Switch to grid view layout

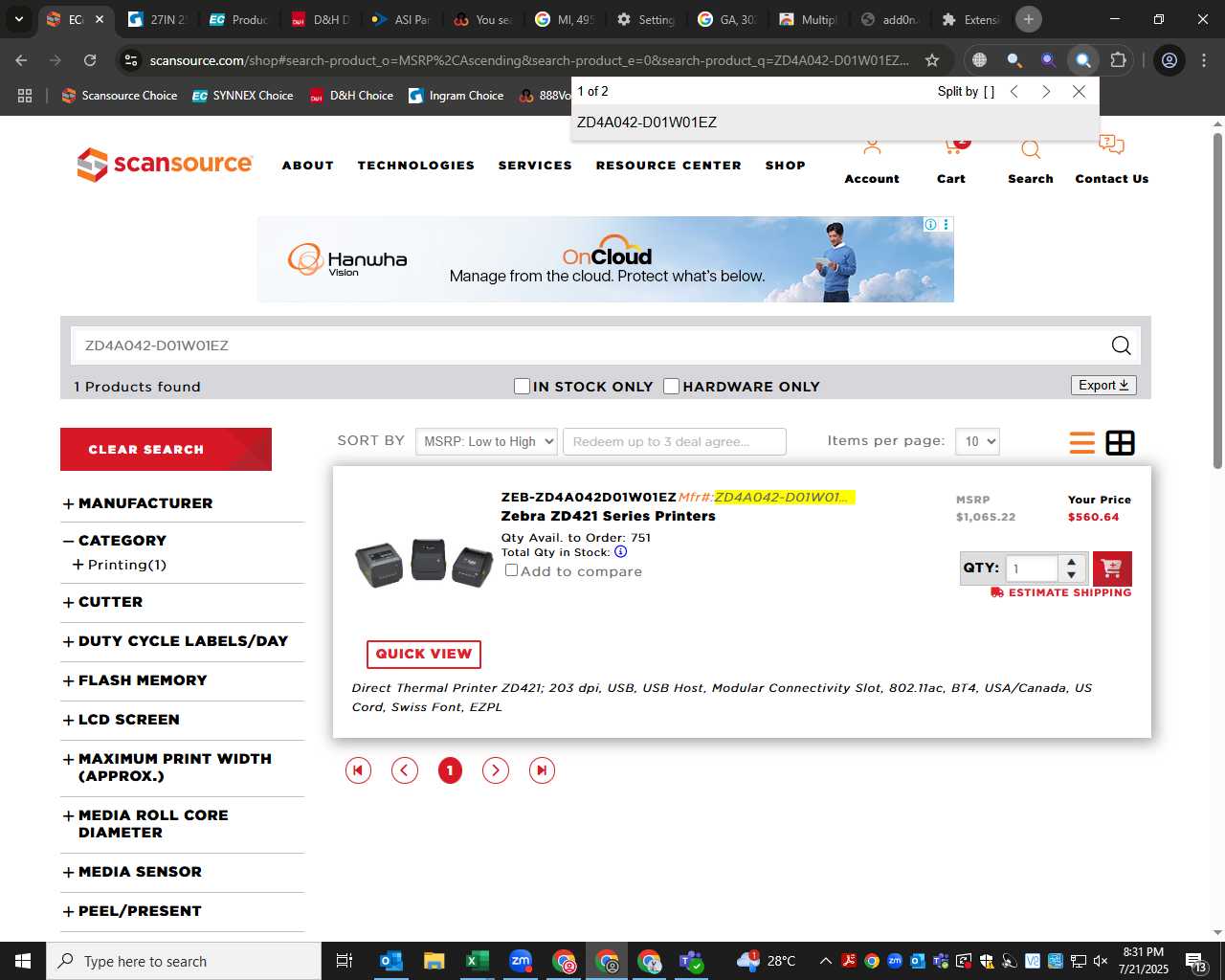[1120, 442]
